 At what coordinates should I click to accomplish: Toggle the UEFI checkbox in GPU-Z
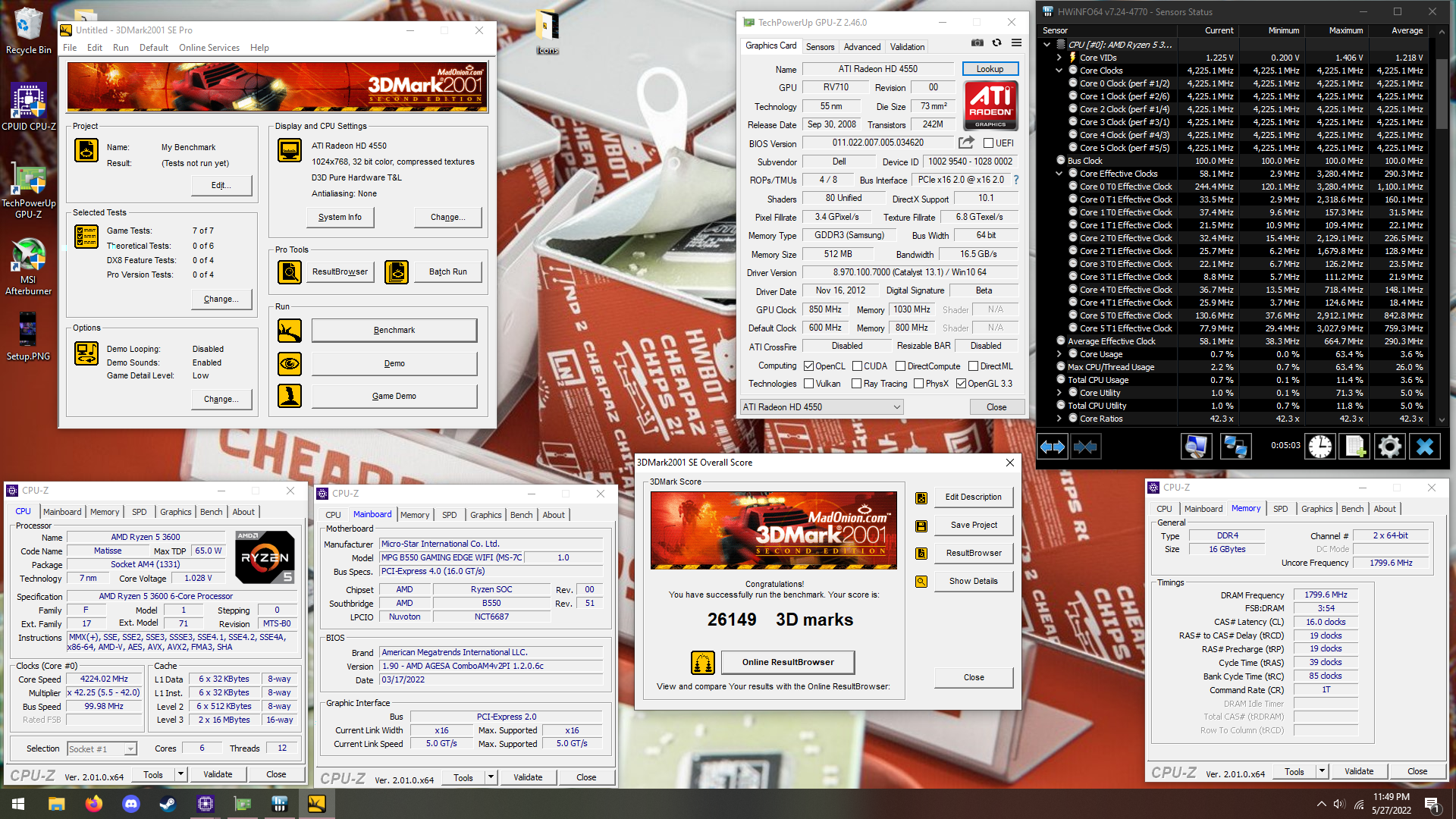click(x=988, y=143)
